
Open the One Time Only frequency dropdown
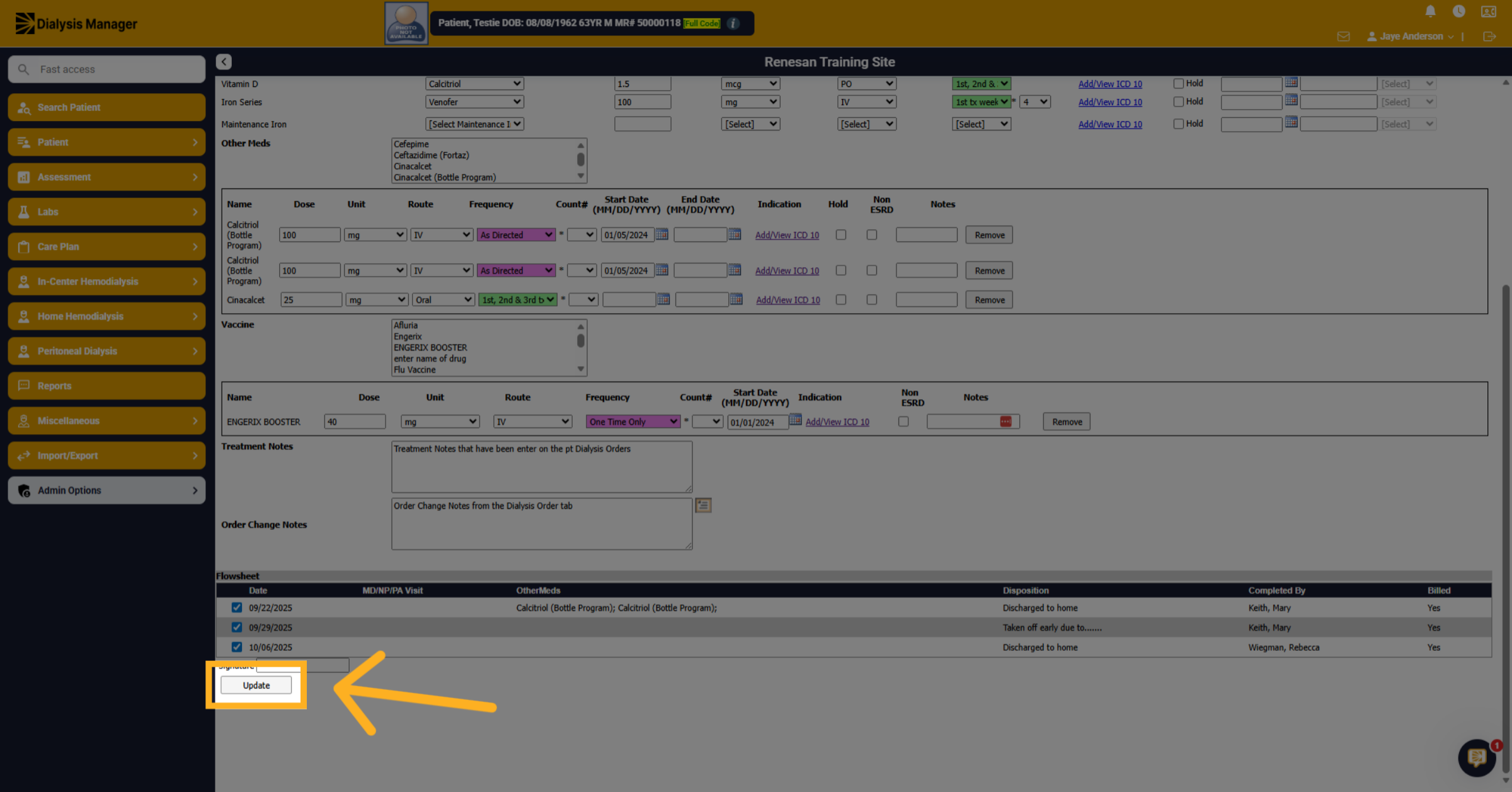(x=633, y=422)
